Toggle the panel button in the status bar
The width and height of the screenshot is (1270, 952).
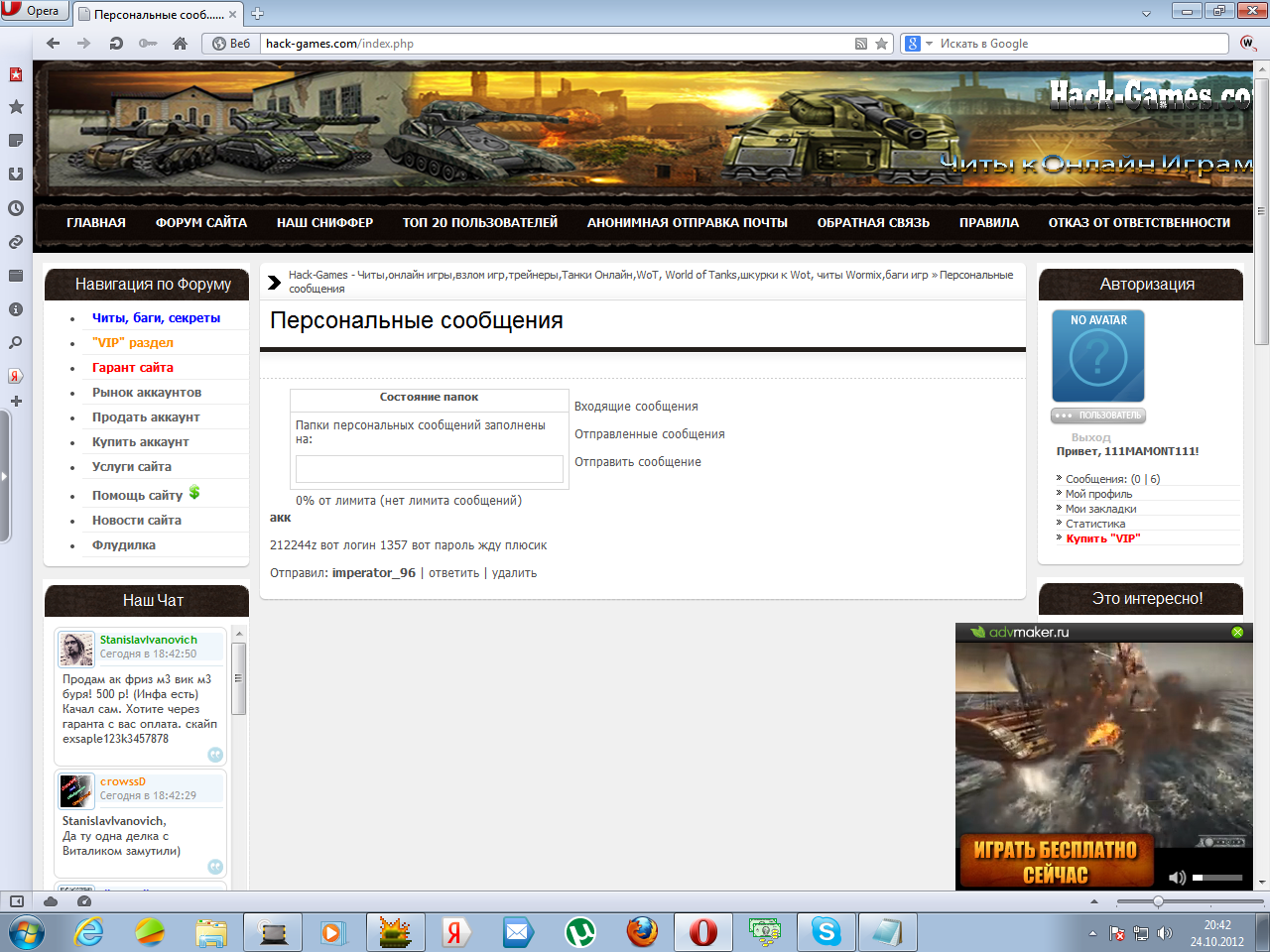17,901
